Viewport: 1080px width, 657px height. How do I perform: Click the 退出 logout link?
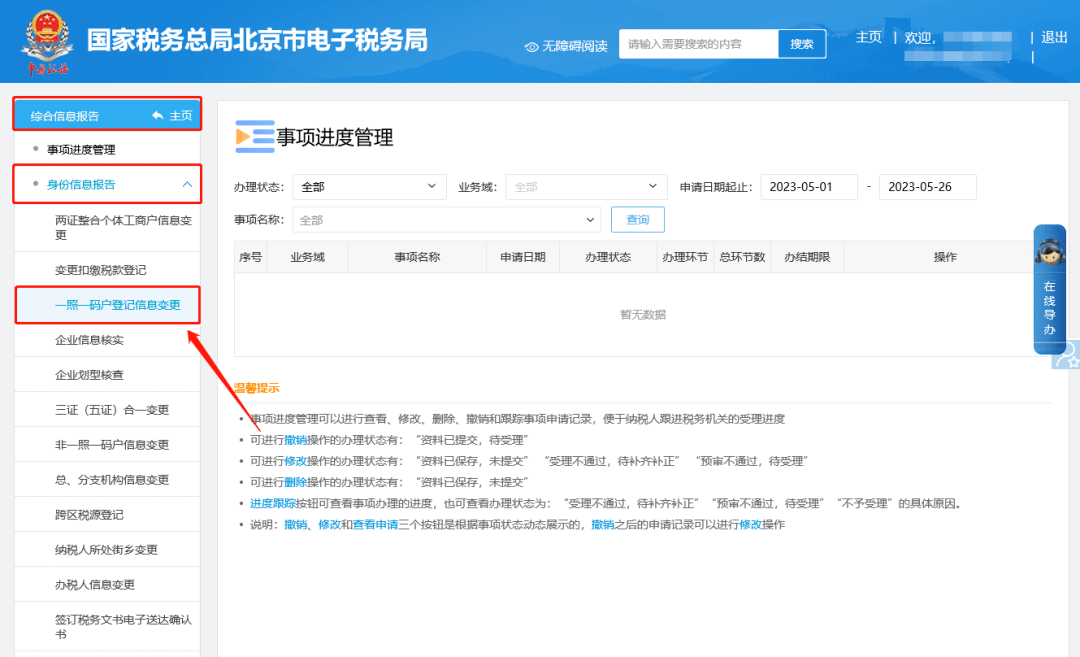(x=1053, y=36)
